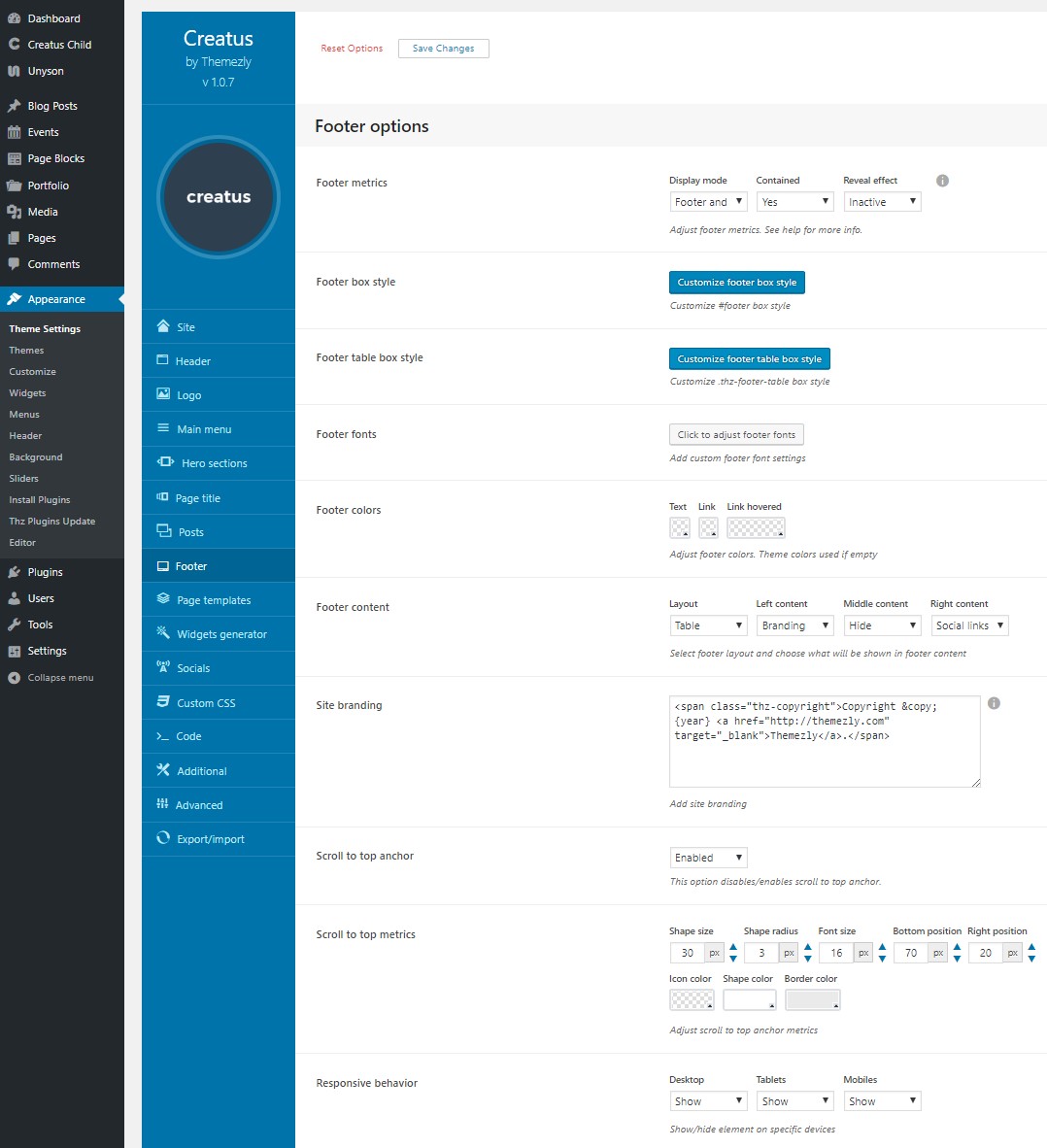
Task: Click the Custom CSS icon in theme menu
Action: pyautogui.click(x=163, y=702)
